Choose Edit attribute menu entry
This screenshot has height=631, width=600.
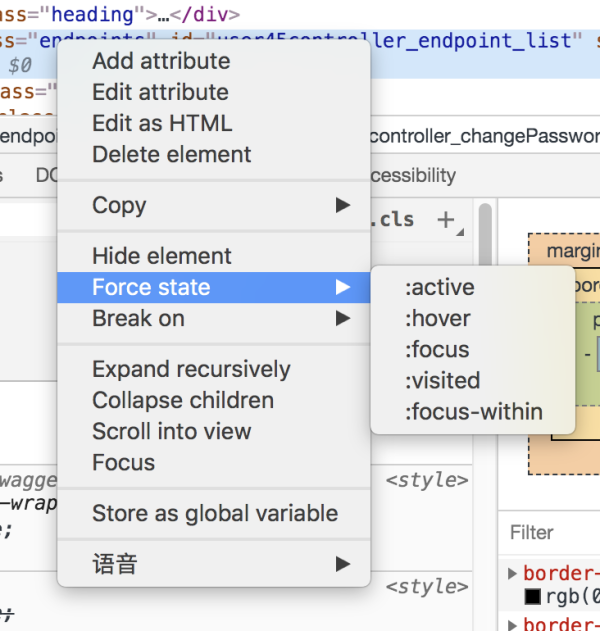pos(214,92)
